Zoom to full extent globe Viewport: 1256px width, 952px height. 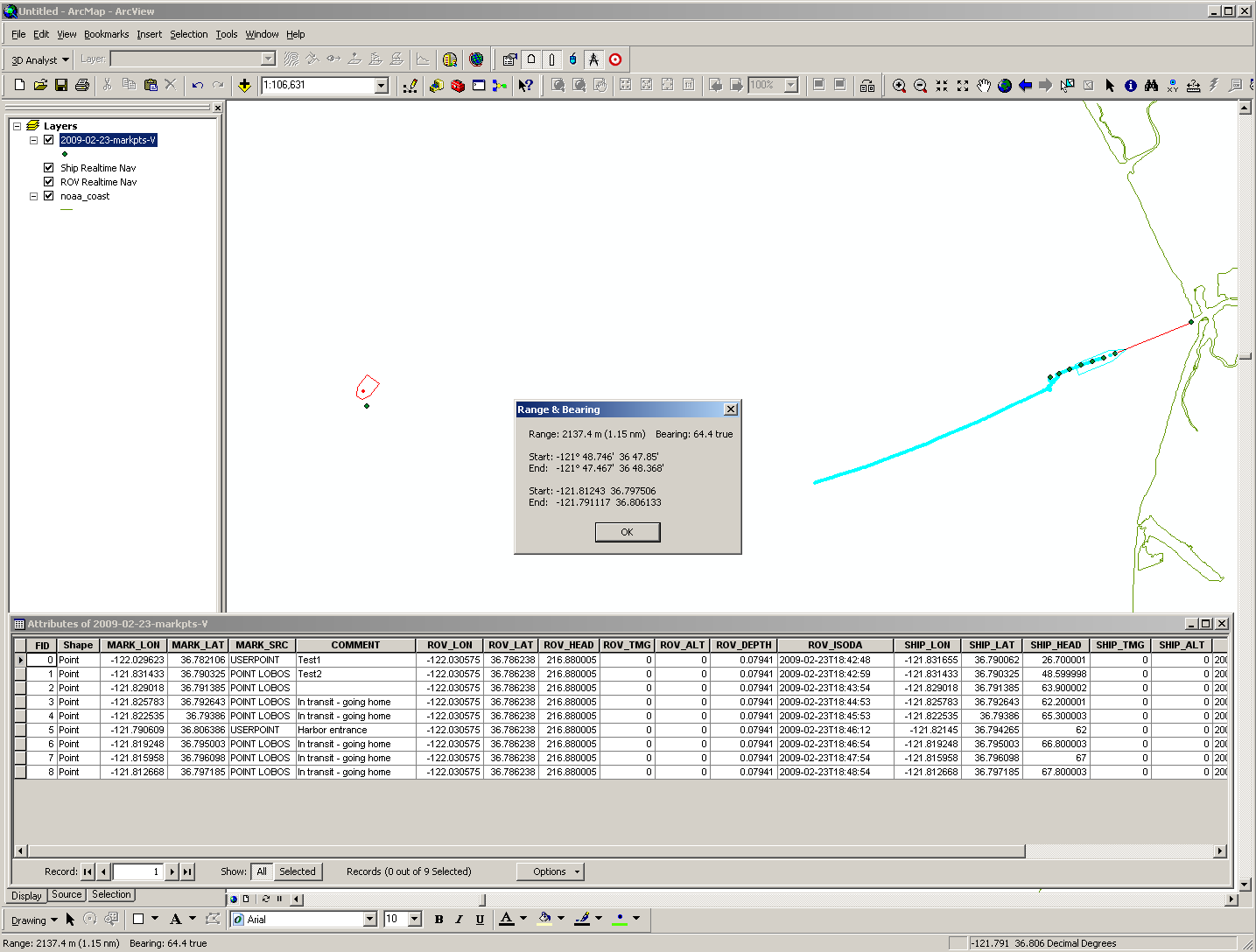pyautogui.click(x=1005, y=85)
